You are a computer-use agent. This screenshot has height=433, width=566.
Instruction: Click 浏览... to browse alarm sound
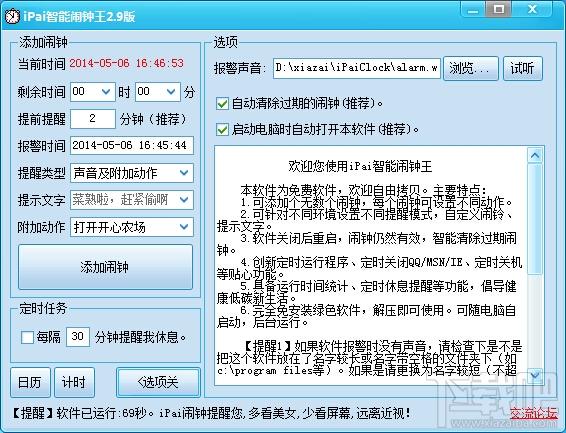click(x=471, y=68)
